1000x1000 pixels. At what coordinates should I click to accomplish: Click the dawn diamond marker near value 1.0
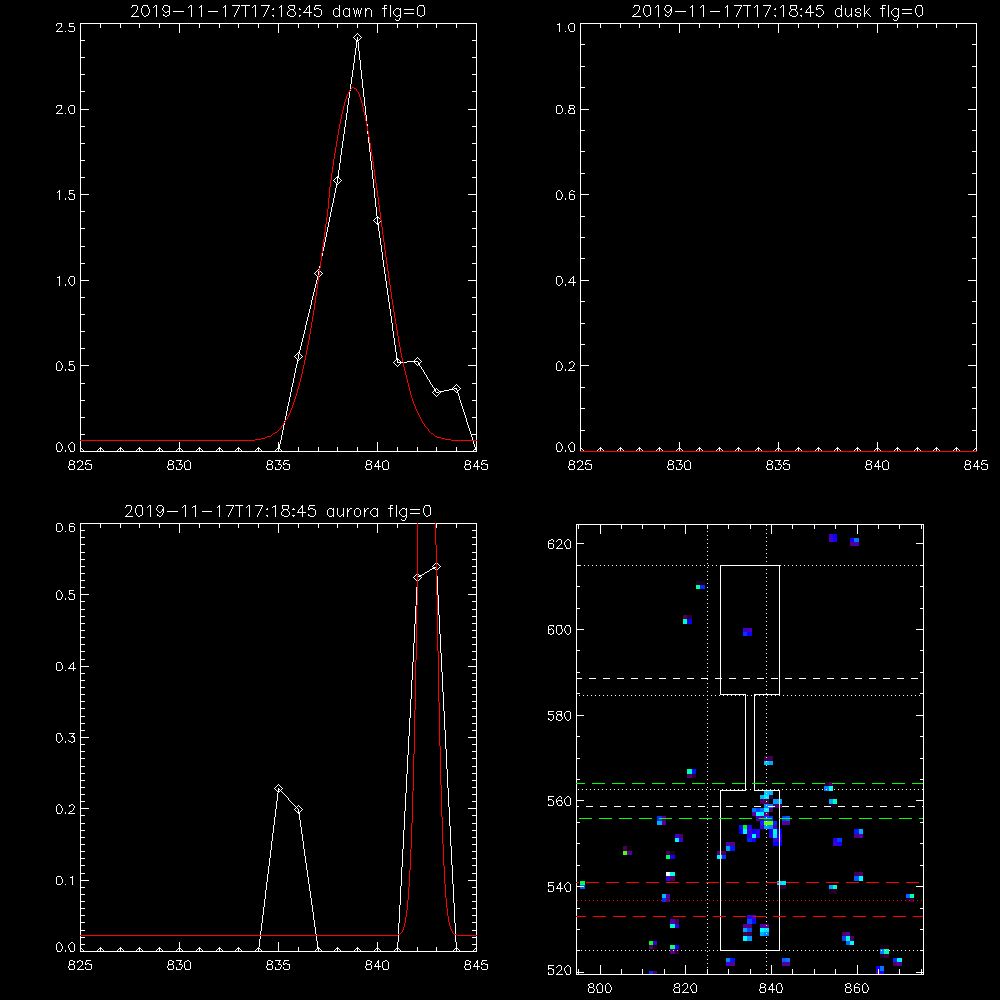pyautogui.click(x=318, y=274)
